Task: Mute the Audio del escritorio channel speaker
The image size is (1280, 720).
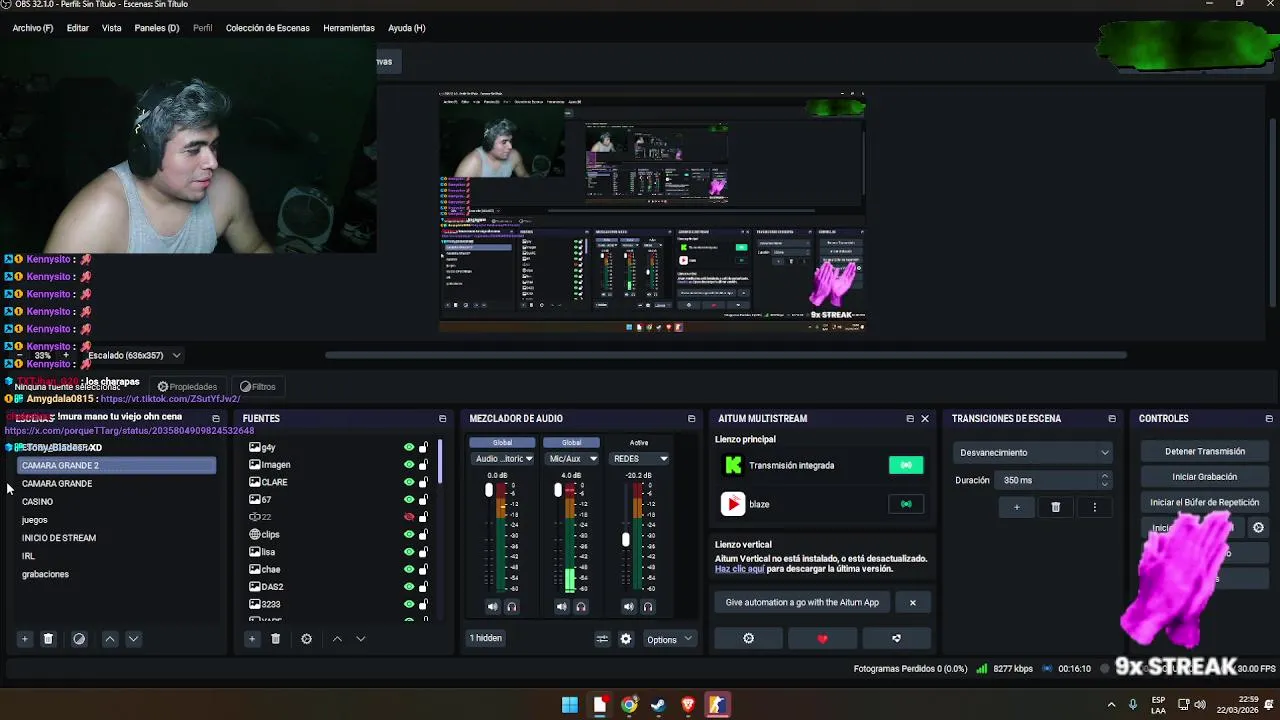Action: pyautogui.click(x=492, y=606)
